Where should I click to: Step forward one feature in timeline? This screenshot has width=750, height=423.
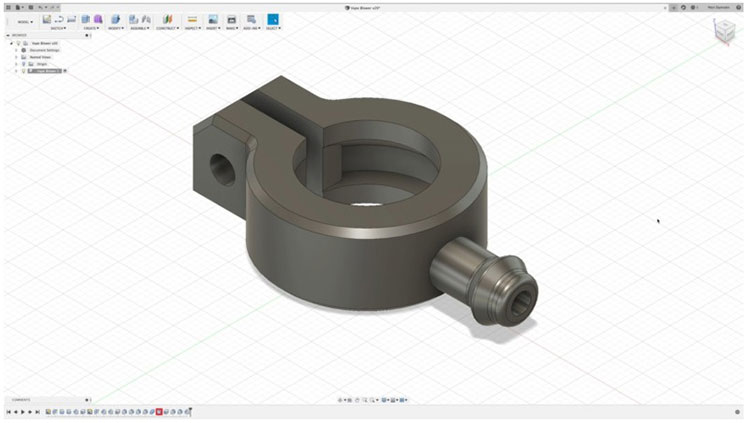[30, 412]
